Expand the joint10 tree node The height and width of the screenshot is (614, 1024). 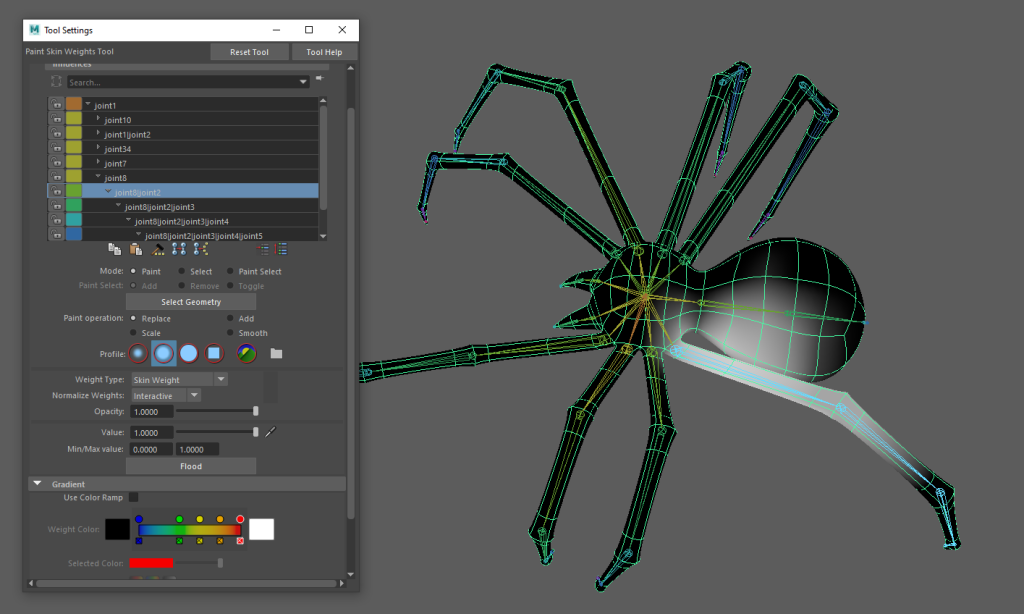coord(98,118)
